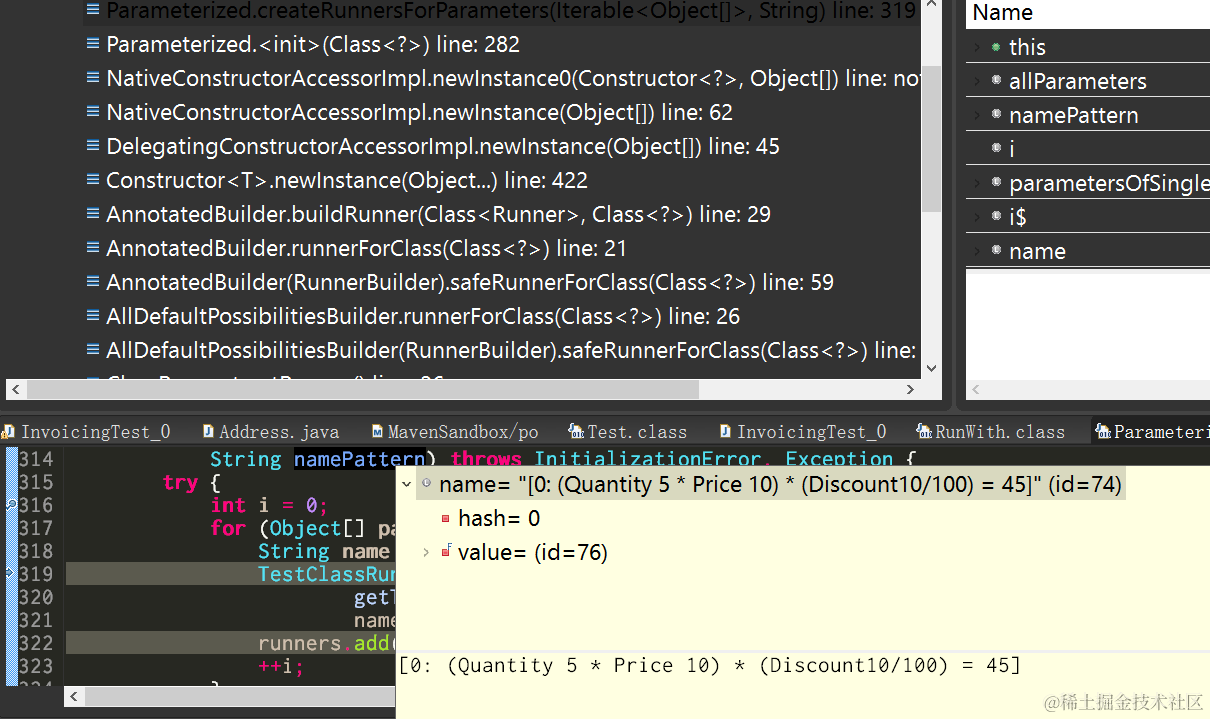Select frame AnnotatedBuilder(RunnerBuilder).safeRunnerForClass line 59
The image size is (1210, 719).
pos(460,282)
